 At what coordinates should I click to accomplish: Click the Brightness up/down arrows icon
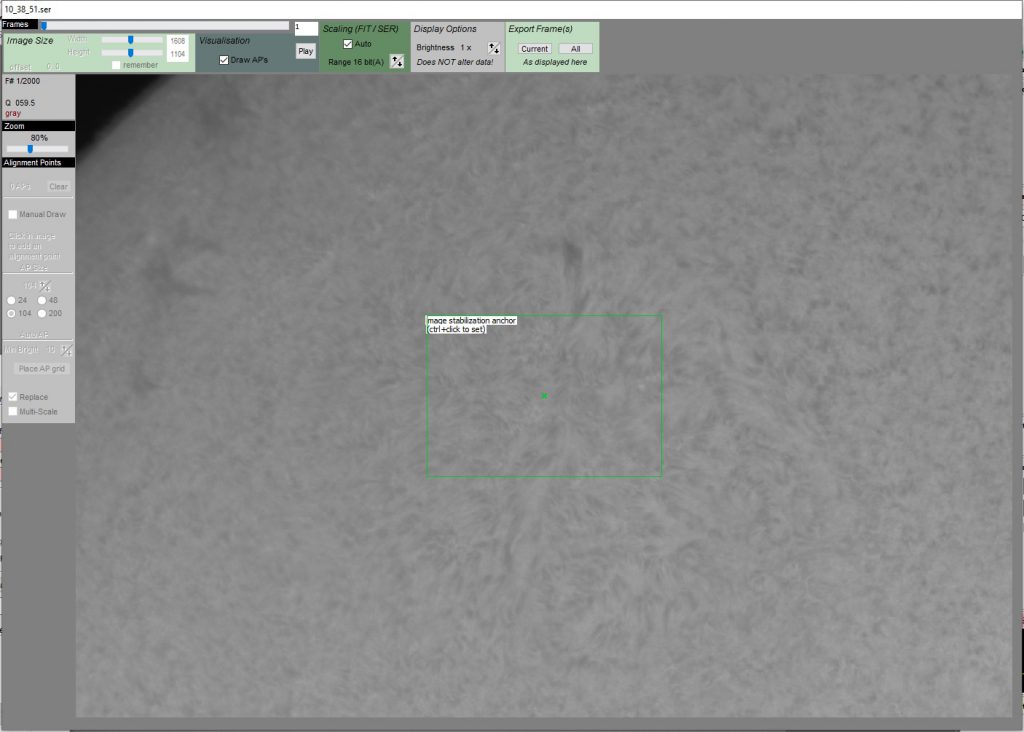pos(493,48)
